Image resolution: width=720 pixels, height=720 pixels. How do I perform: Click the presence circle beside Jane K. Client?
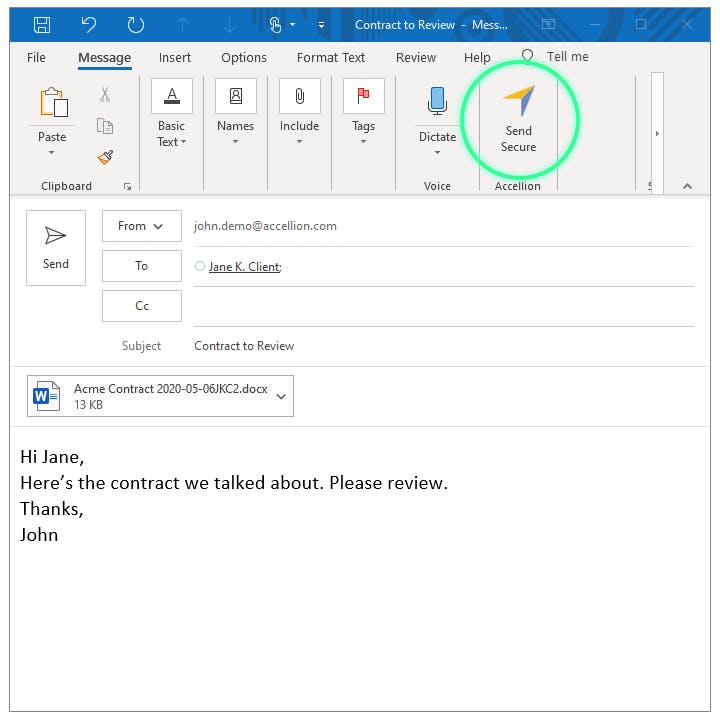(x=200, y=266)
